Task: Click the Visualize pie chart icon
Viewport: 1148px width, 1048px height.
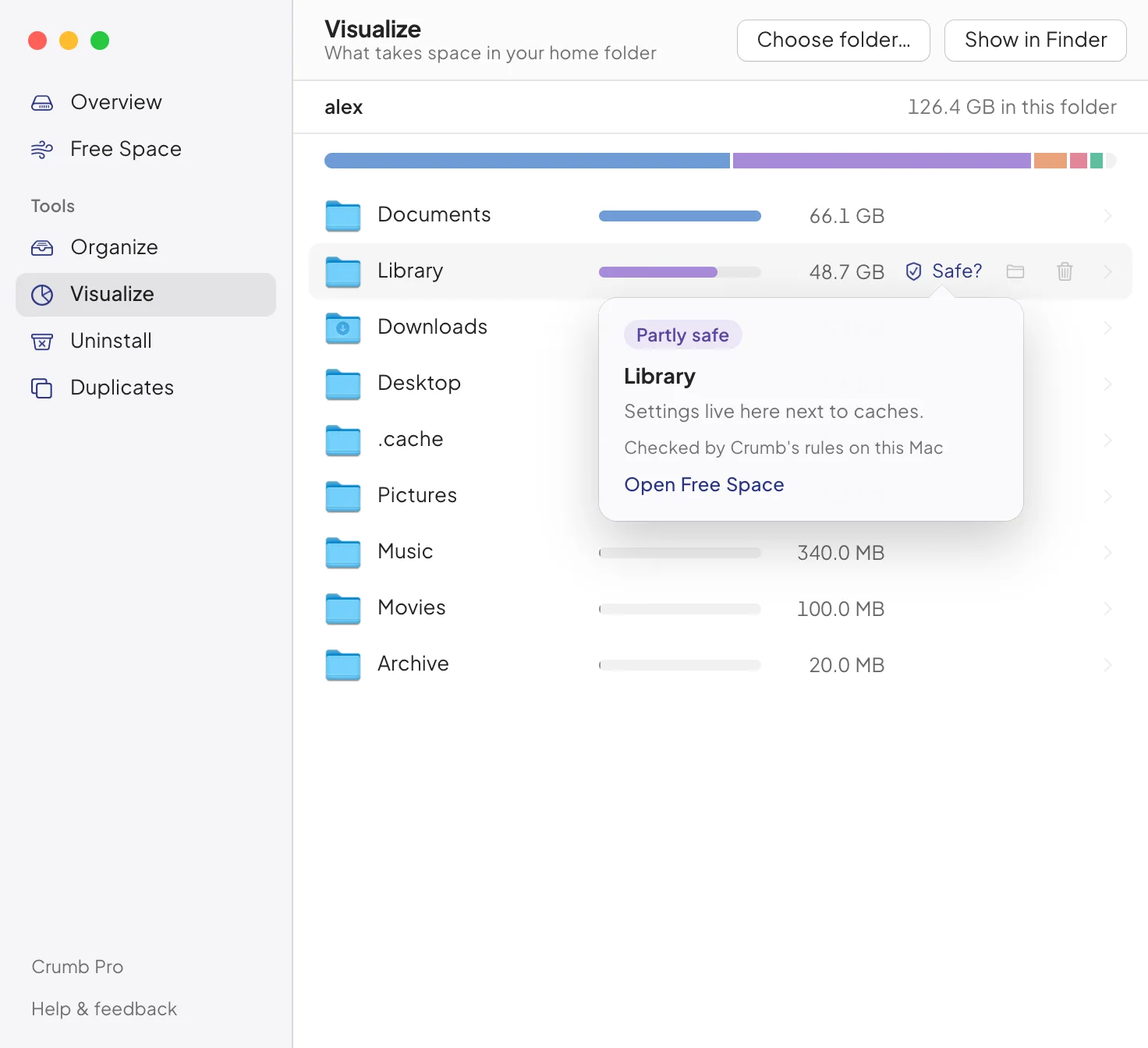Action: [x=42, y=295]
